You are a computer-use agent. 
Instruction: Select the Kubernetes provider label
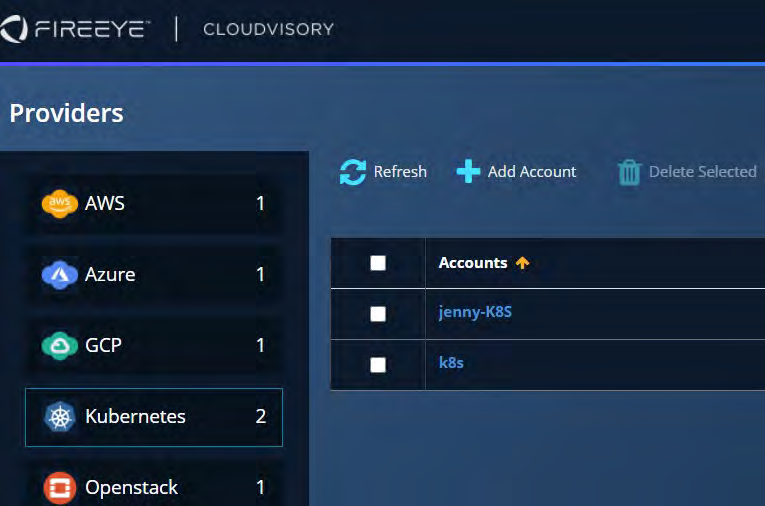[136, 417]
